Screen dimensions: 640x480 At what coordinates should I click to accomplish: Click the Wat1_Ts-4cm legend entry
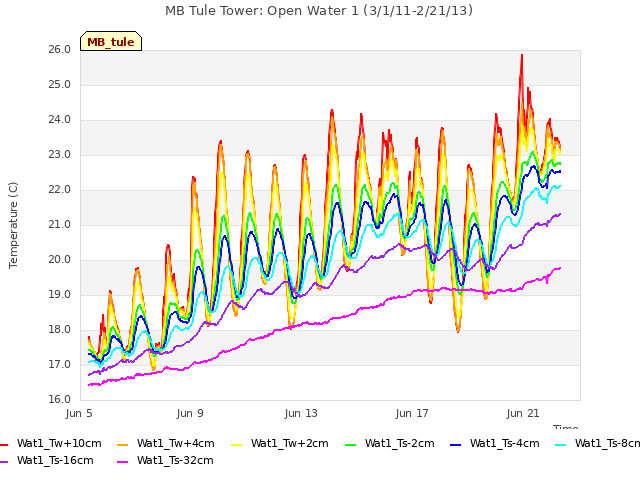(495, 443)
